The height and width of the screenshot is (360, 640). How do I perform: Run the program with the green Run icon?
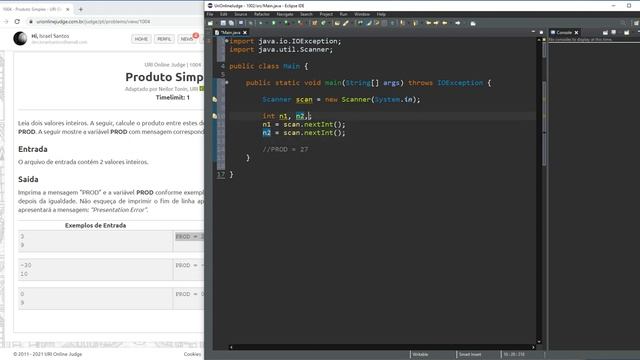click(273, 23)
